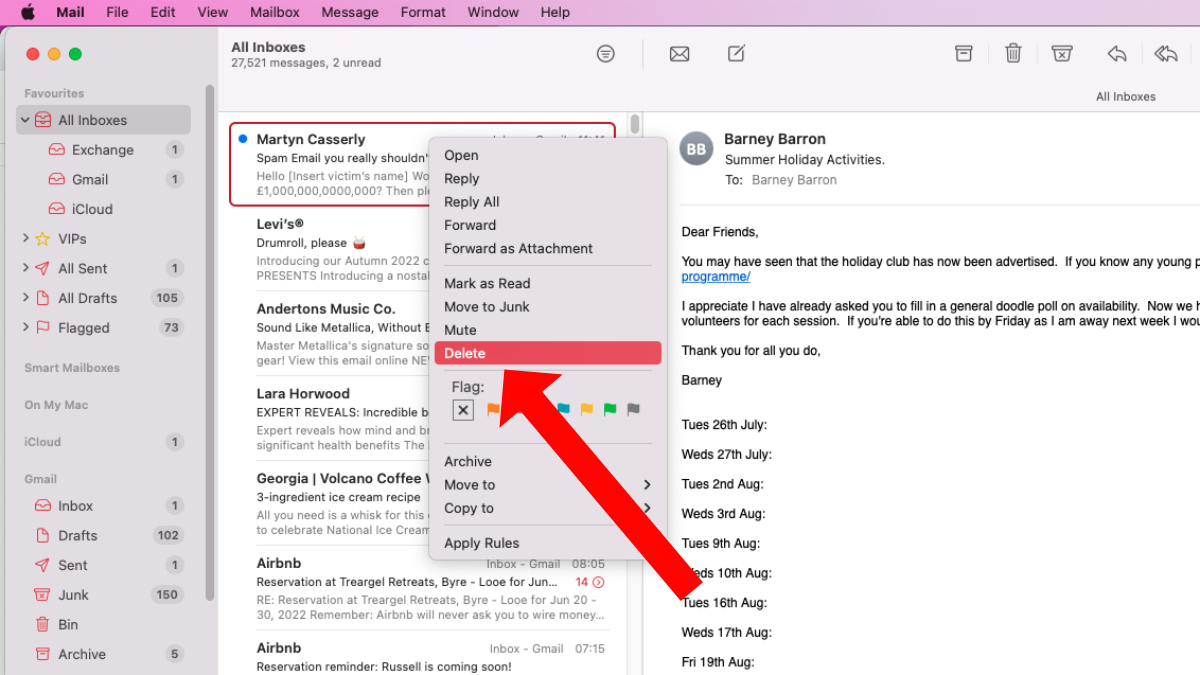Compose a new message
This screenshot has height=675, width=1200.
pos(736,54)
